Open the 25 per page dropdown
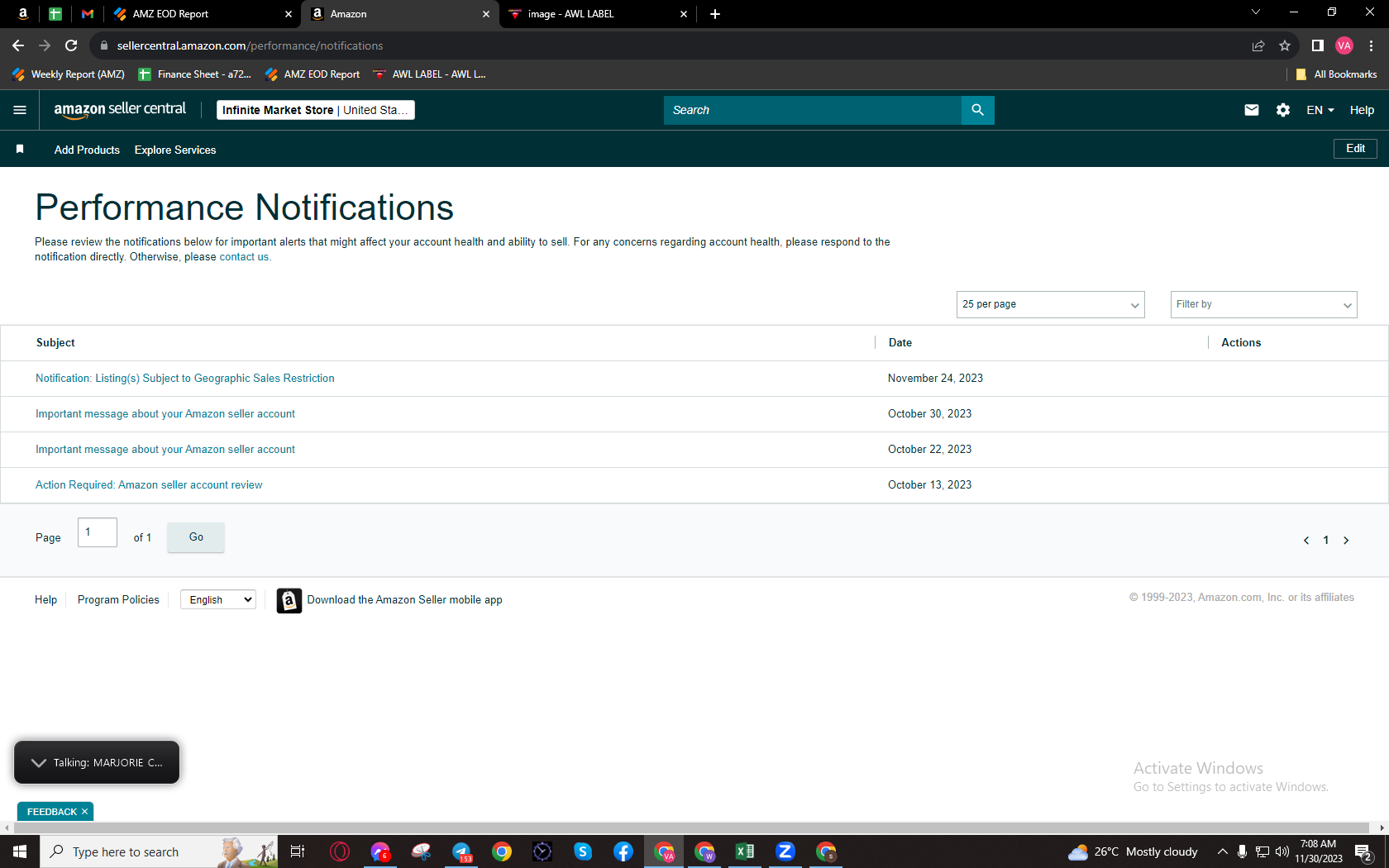 tap(1050, 304)
